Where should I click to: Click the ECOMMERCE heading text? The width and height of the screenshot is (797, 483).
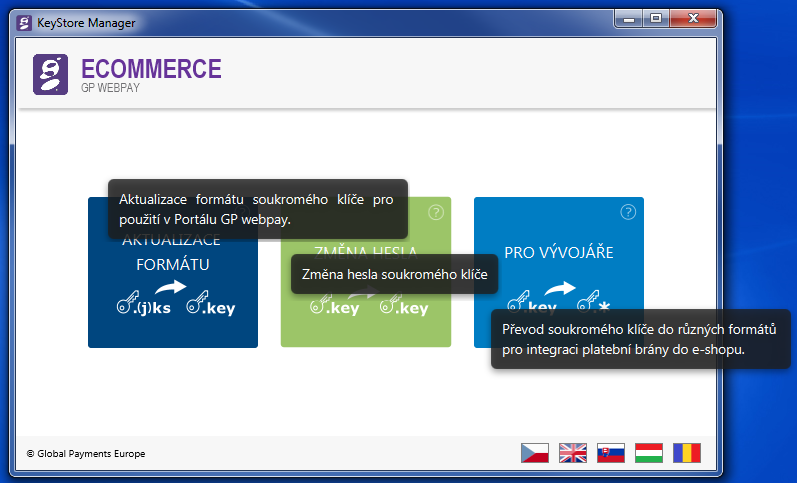click(x=151, y=69)
